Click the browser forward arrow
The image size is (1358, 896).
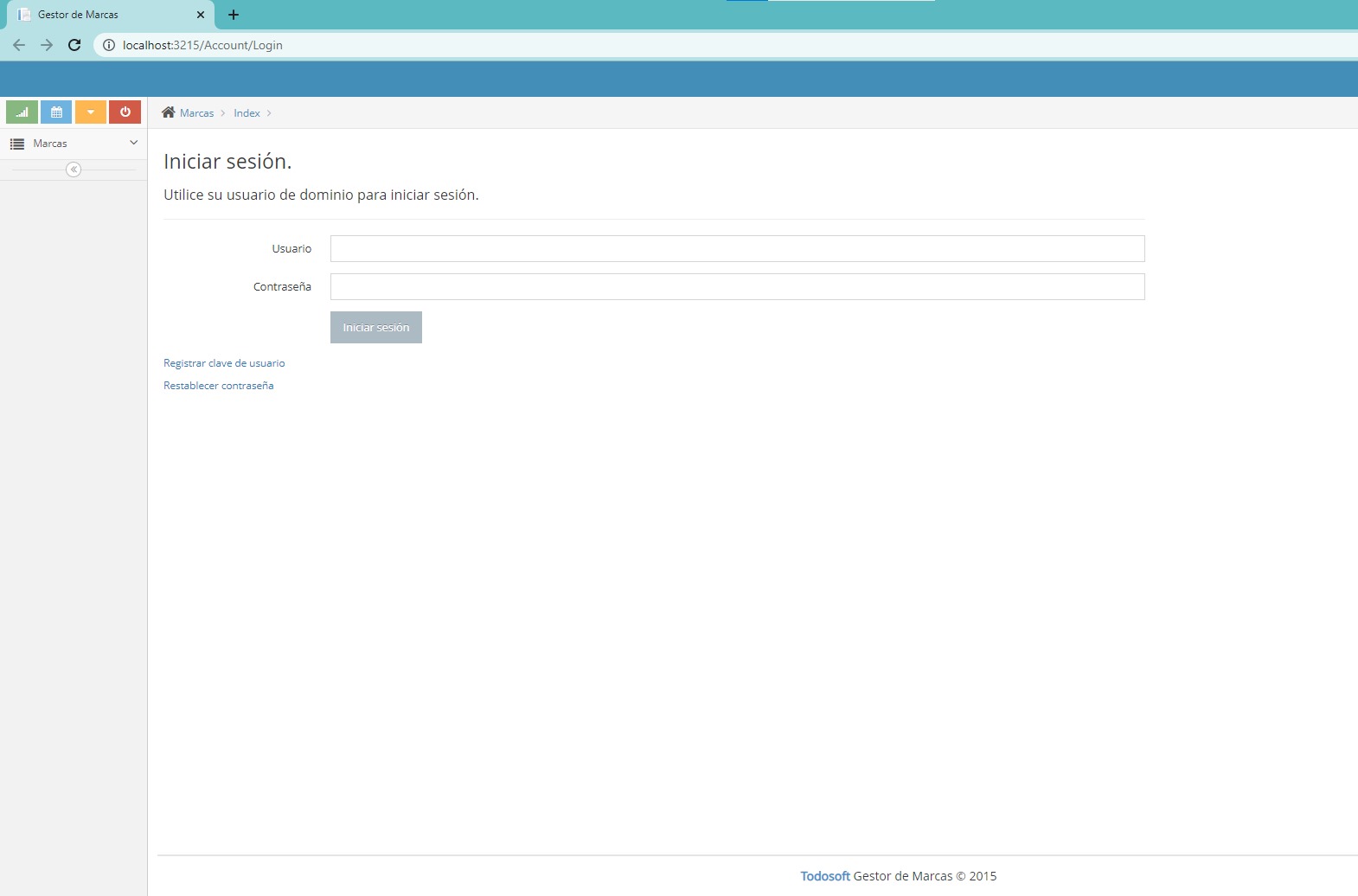47,45
